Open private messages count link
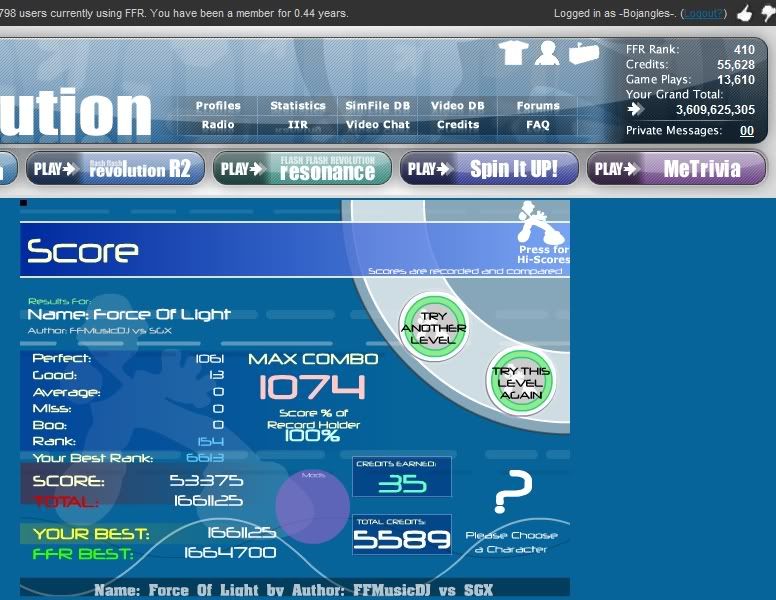 [747, 131]
